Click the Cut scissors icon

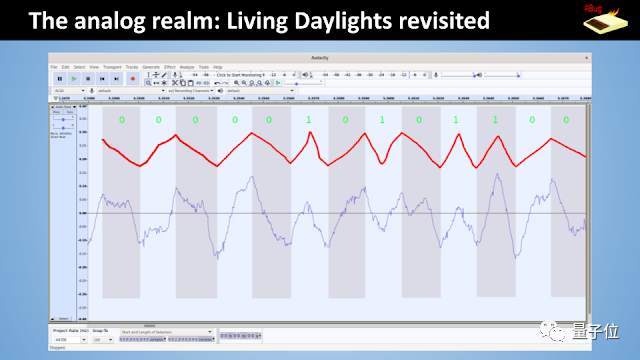(175, 83)
